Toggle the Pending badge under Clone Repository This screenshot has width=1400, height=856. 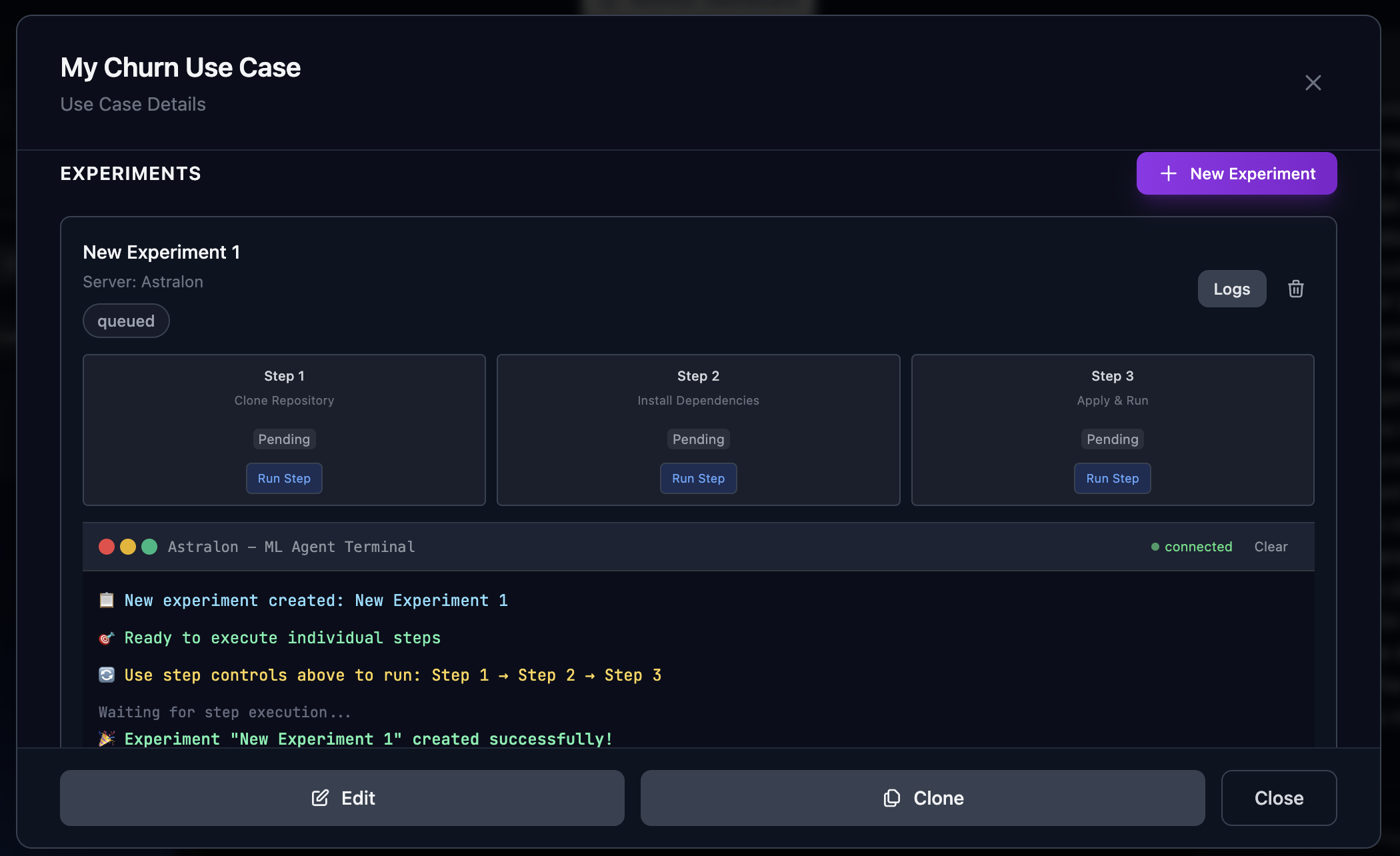[x=284, y=439]
